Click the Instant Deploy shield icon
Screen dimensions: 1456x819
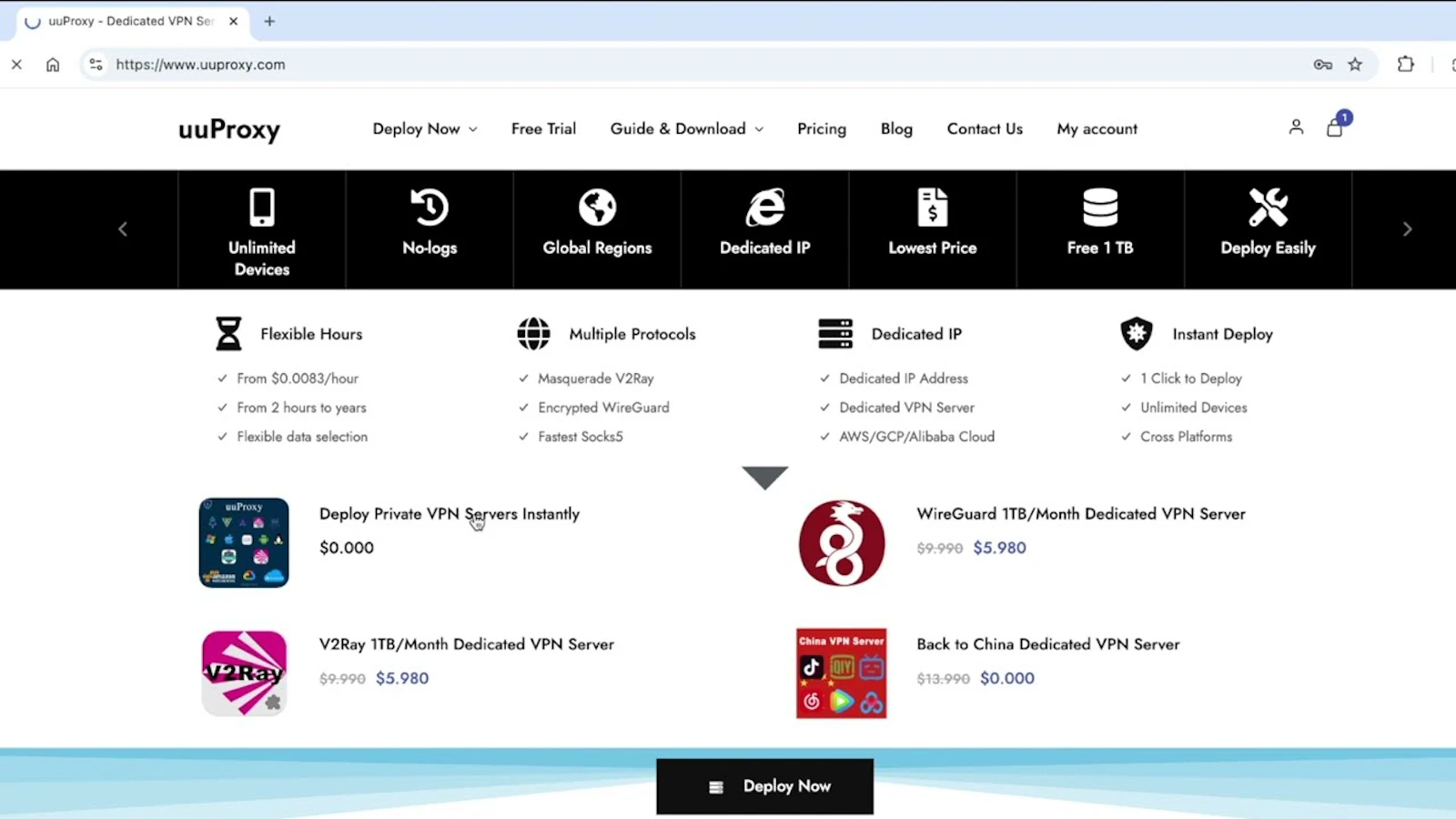(1137, 334)
